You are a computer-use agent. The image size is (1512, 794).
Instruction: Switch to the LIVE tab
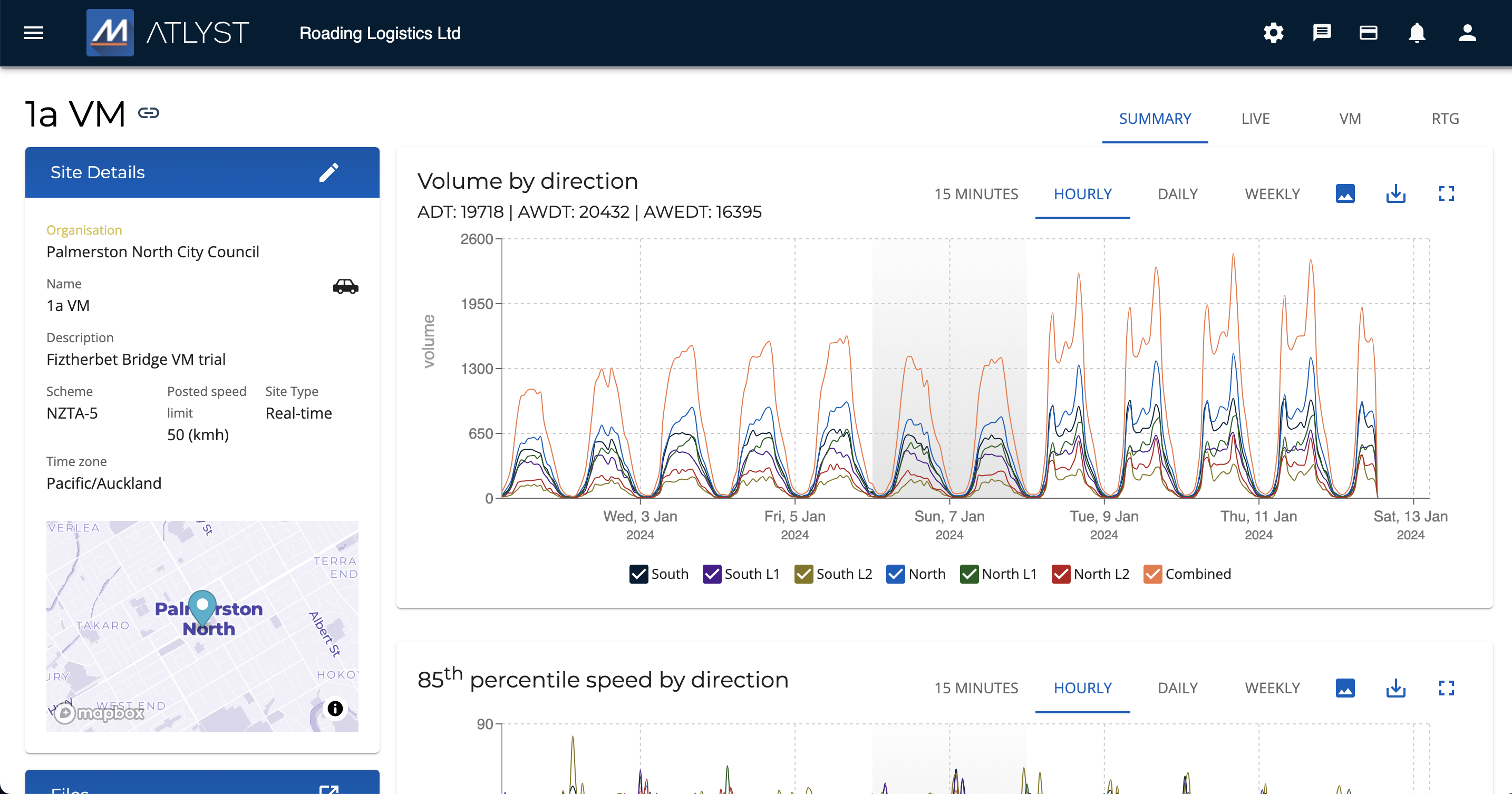tap(1255, 119)
